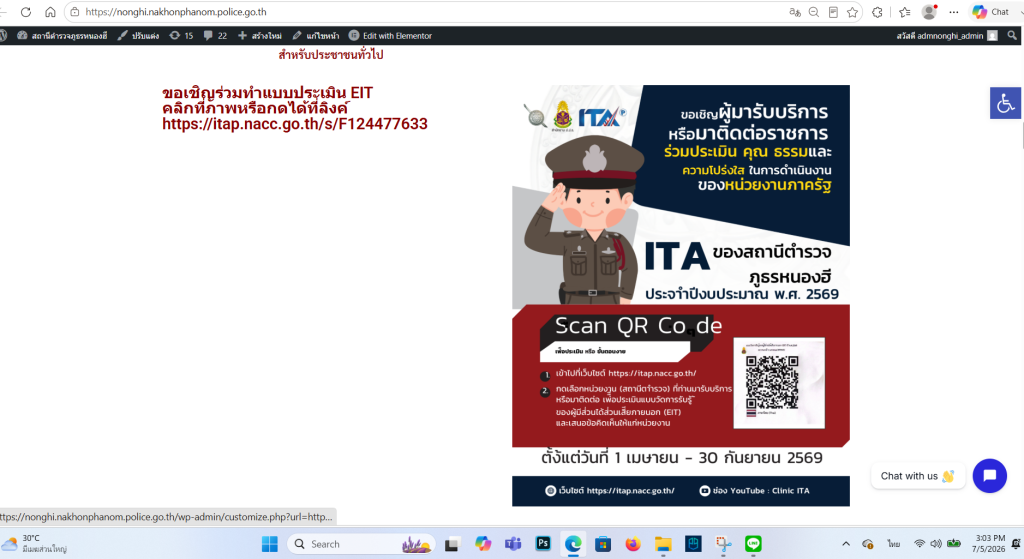Screen dimensions: 1024x559
Task: Open the 22 comments item
Action: tap(215, 35)
